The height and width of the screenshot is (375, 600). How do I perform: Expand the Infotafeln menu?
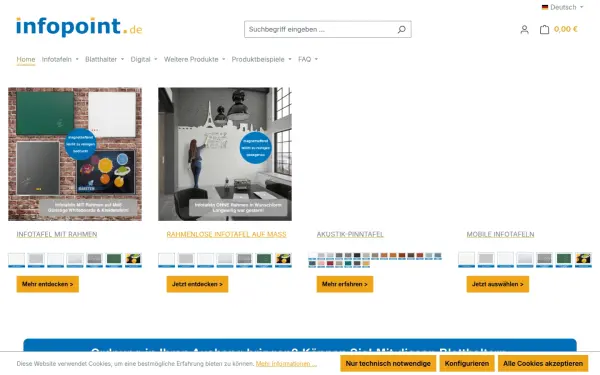[x=60, y=59]
